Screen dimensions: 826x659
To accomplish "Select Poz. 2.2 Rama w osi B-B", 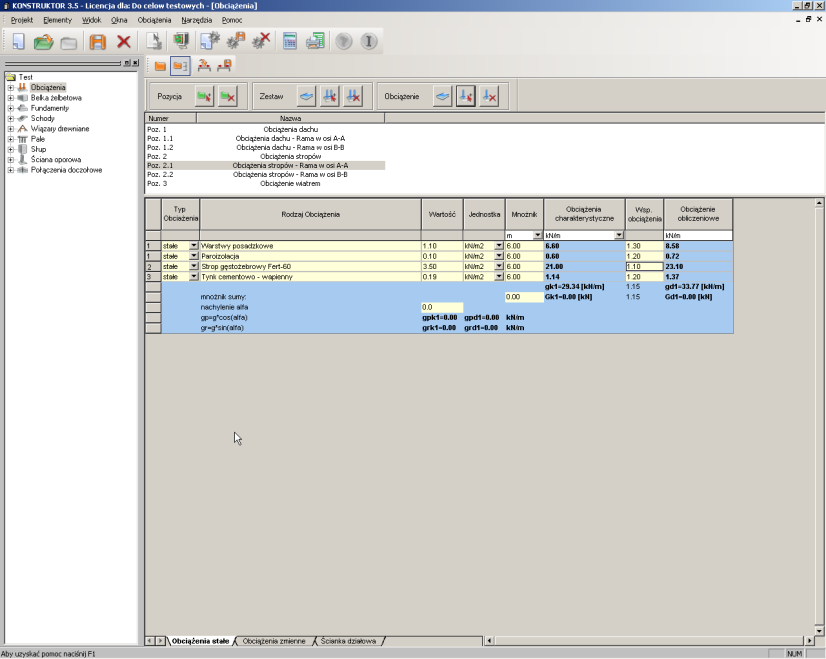I will point(265,174).
